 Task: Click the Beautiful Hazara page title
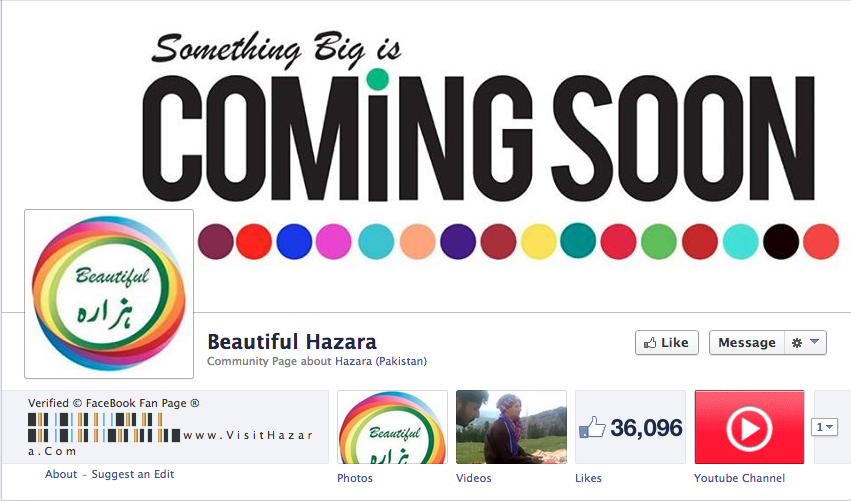pyautogui.click(x=292, y=342)
